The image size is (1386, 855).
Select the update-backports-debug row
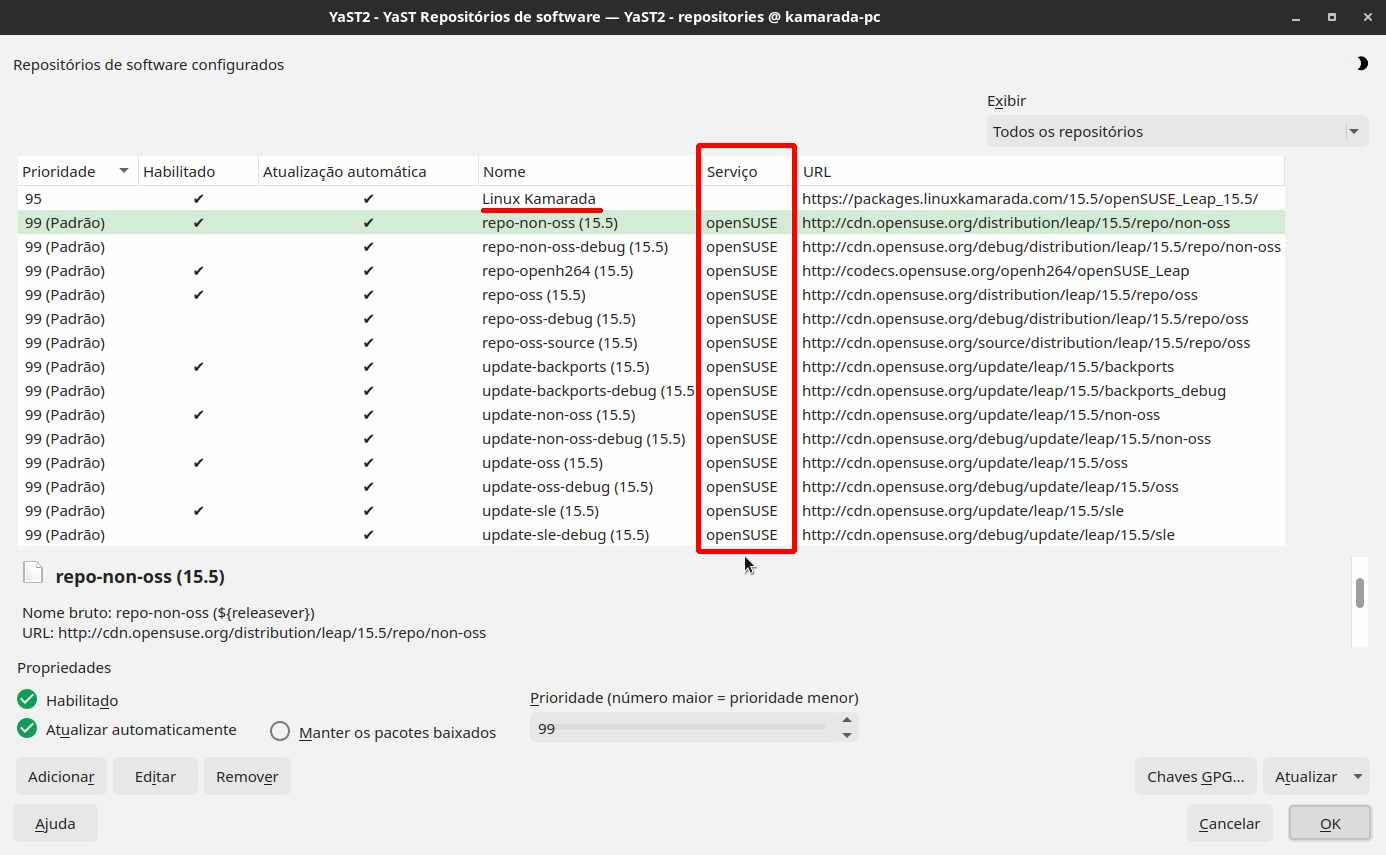(650, 391)
